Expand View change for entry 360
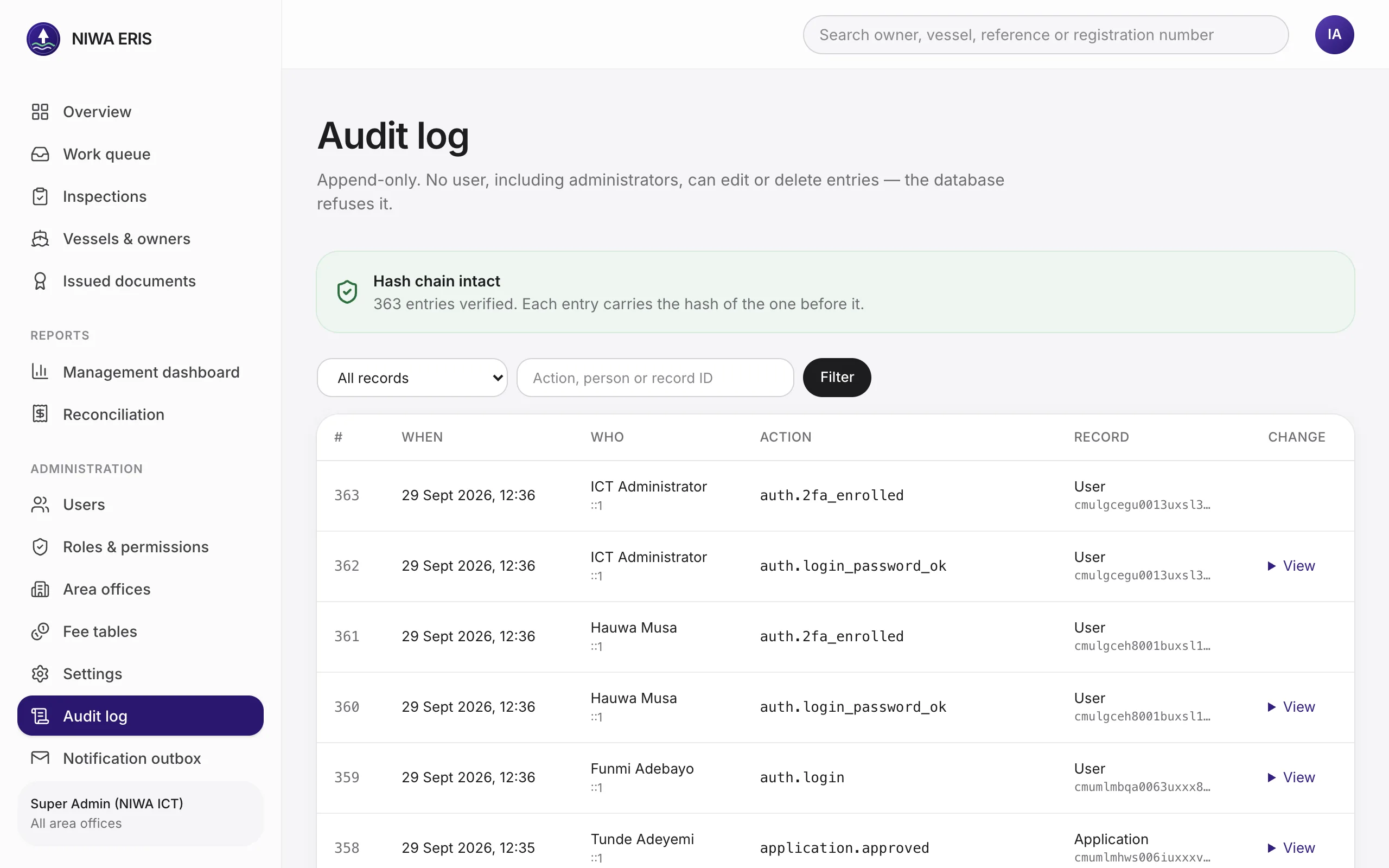Image resolution: width=1389 pixels, height=868 pixels. tap(1291, 707)
